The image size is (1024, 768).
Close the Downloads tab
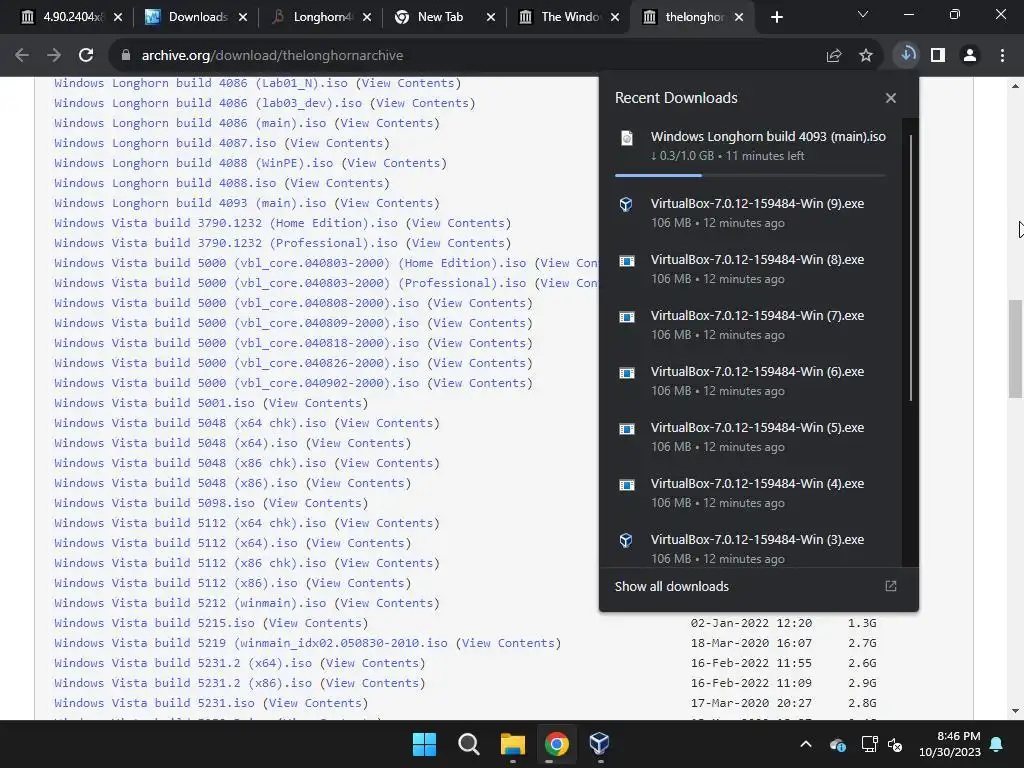tap(242, 17)
